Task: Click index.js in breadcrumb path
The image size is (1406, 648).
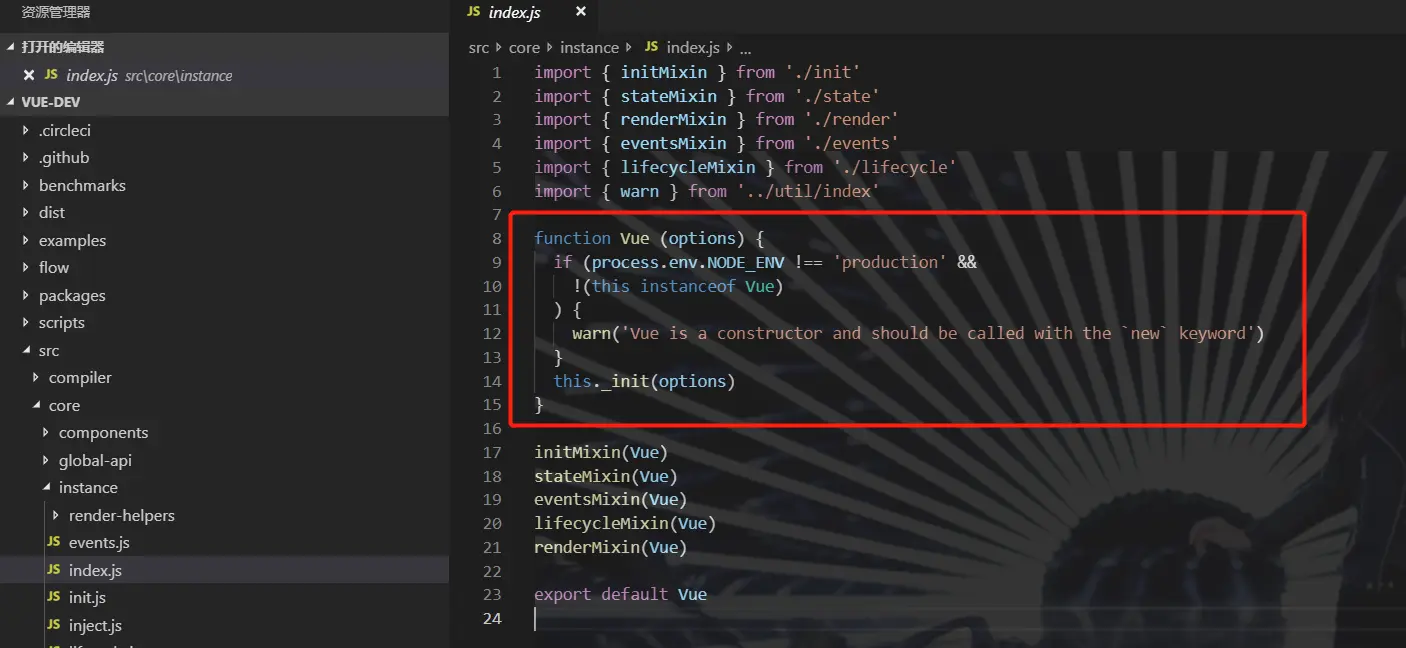Action: (x=692, y=48)
